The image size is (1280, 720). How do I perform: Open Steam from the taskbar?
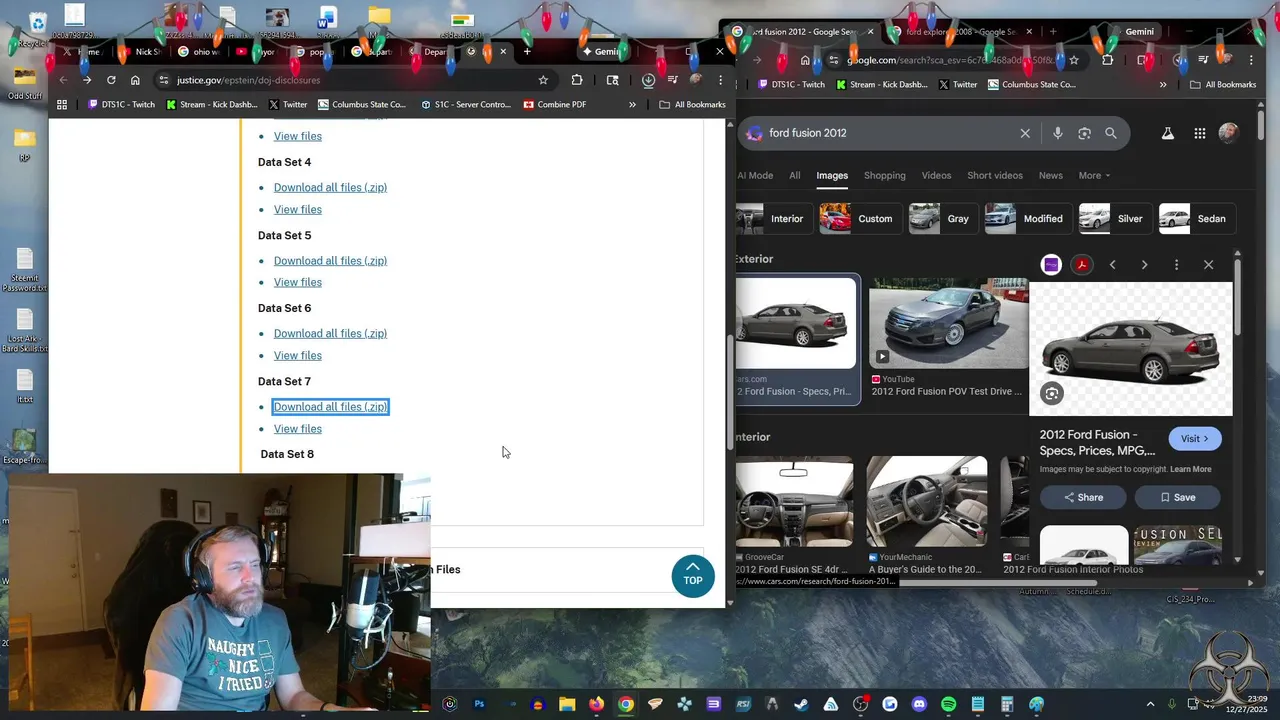pyautogui.click(x=801, y=704)
